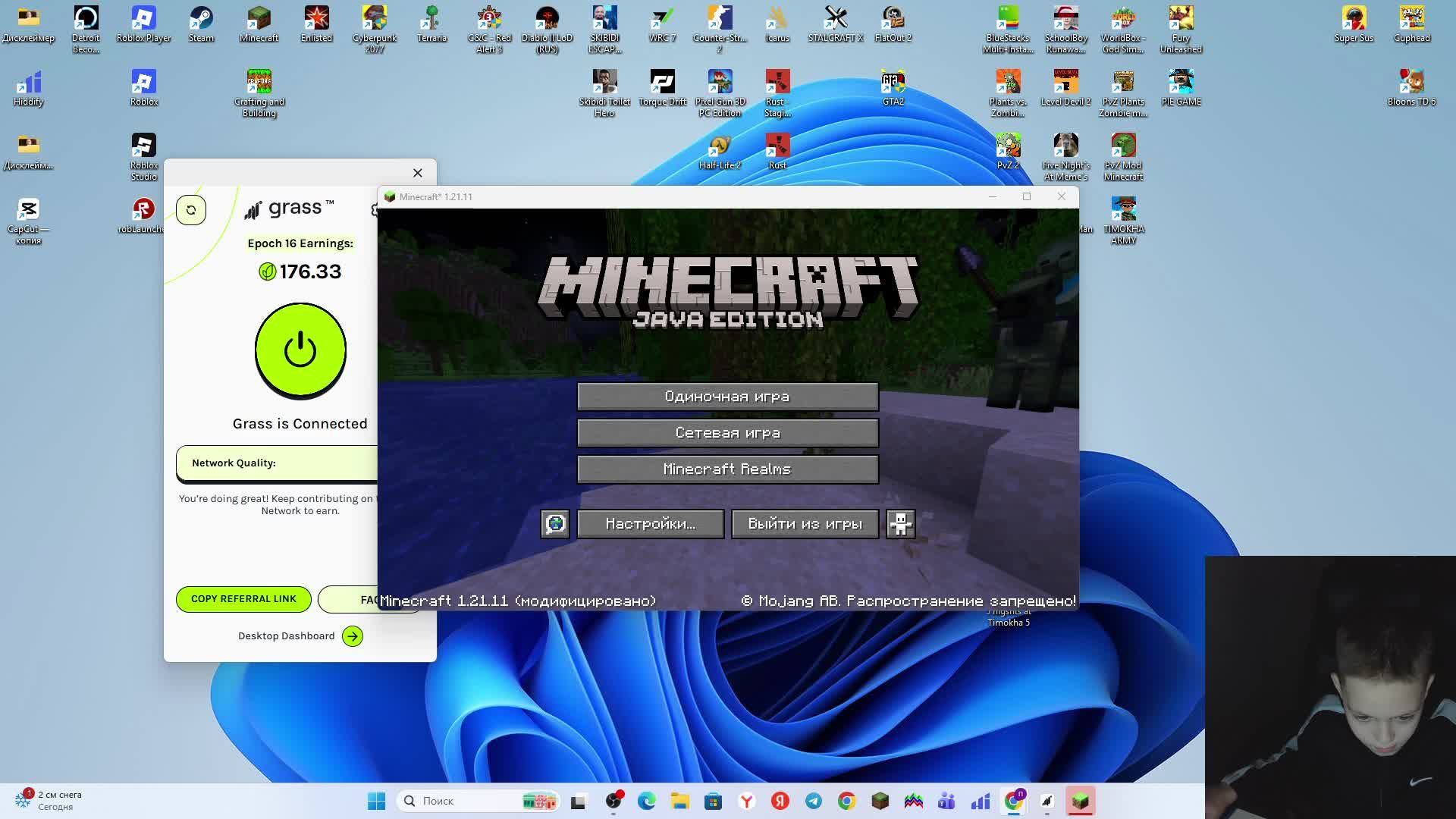Open the weather widget showing снега

pos(49,800)
